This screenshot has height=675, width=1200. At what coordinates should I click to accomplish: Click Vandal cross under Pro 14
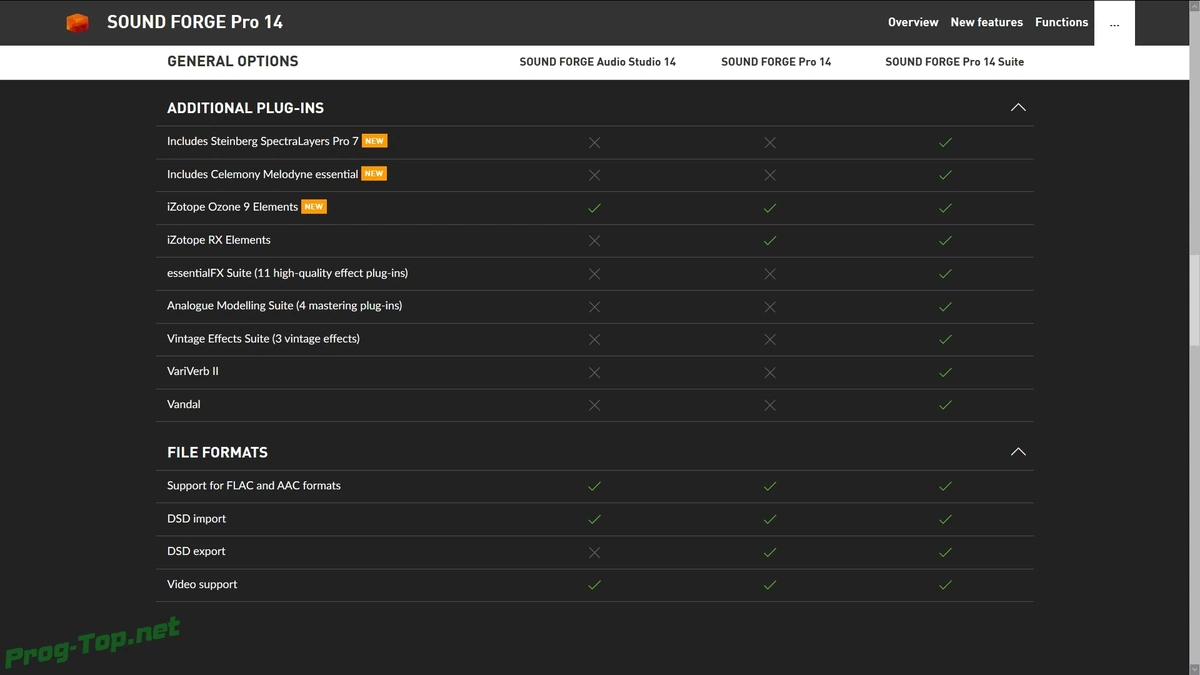point(770,406)
